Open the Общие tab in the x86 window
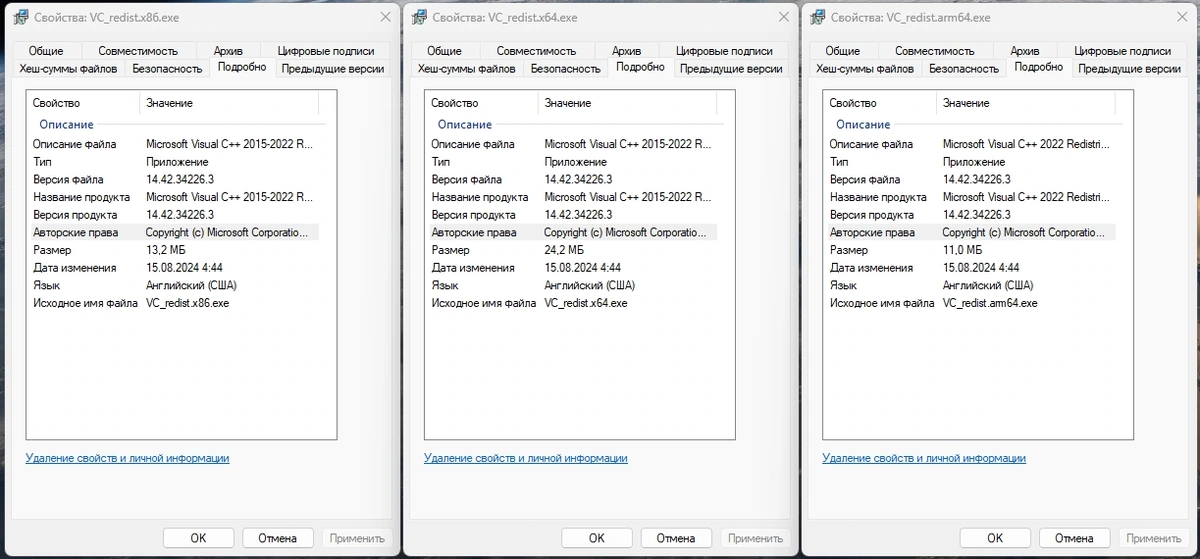 (x=46, y=51)
